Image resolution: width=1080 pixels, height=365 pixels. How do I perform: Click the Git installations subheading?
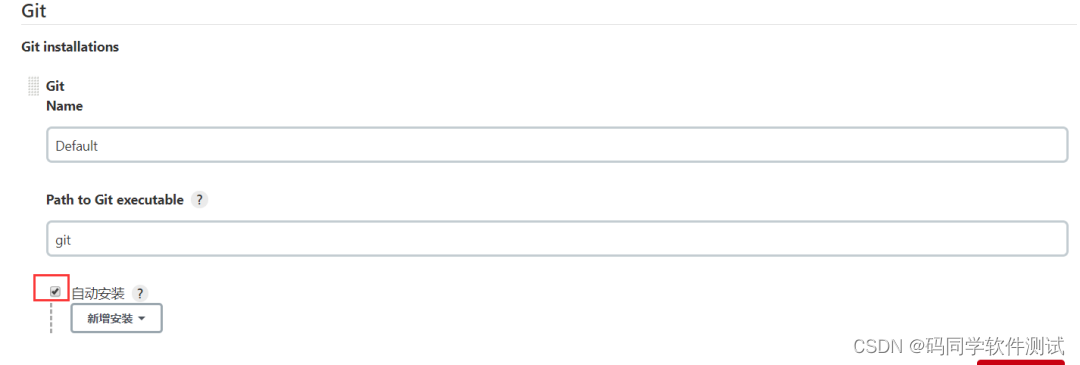click(x=70, y=47)
